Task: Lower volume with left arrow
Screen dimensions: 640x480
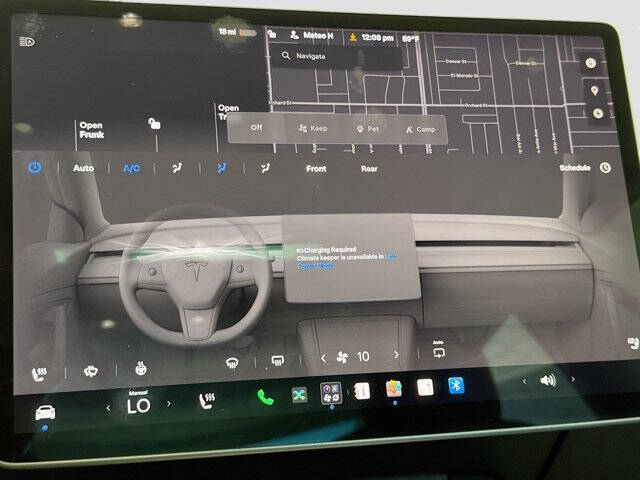Action: point(524,381)
